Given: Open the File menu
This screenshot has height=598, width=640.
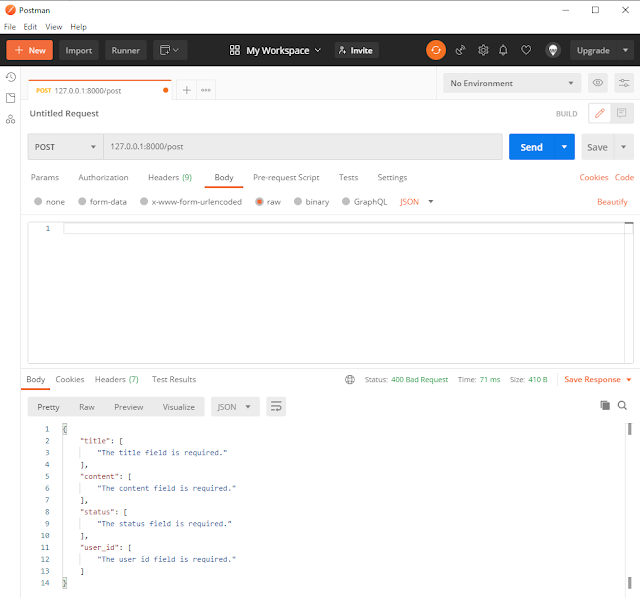Looking at the screenshot, I should click(10, 27).
